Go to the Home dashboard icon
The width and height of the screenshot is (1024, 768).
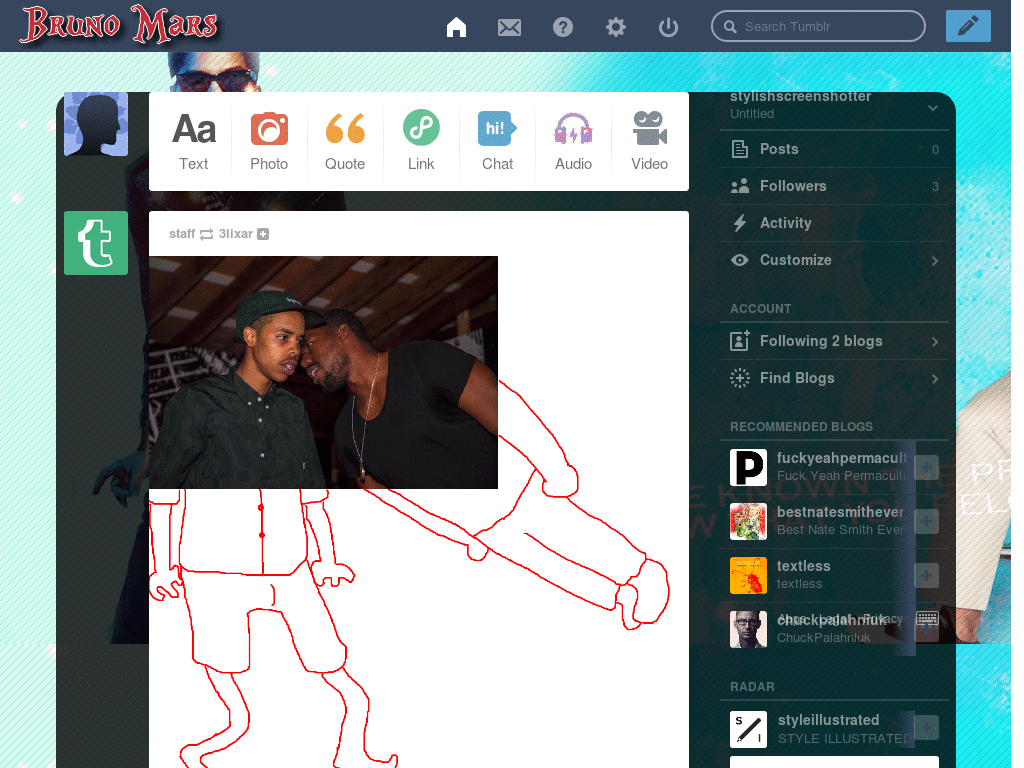(456, 27)
